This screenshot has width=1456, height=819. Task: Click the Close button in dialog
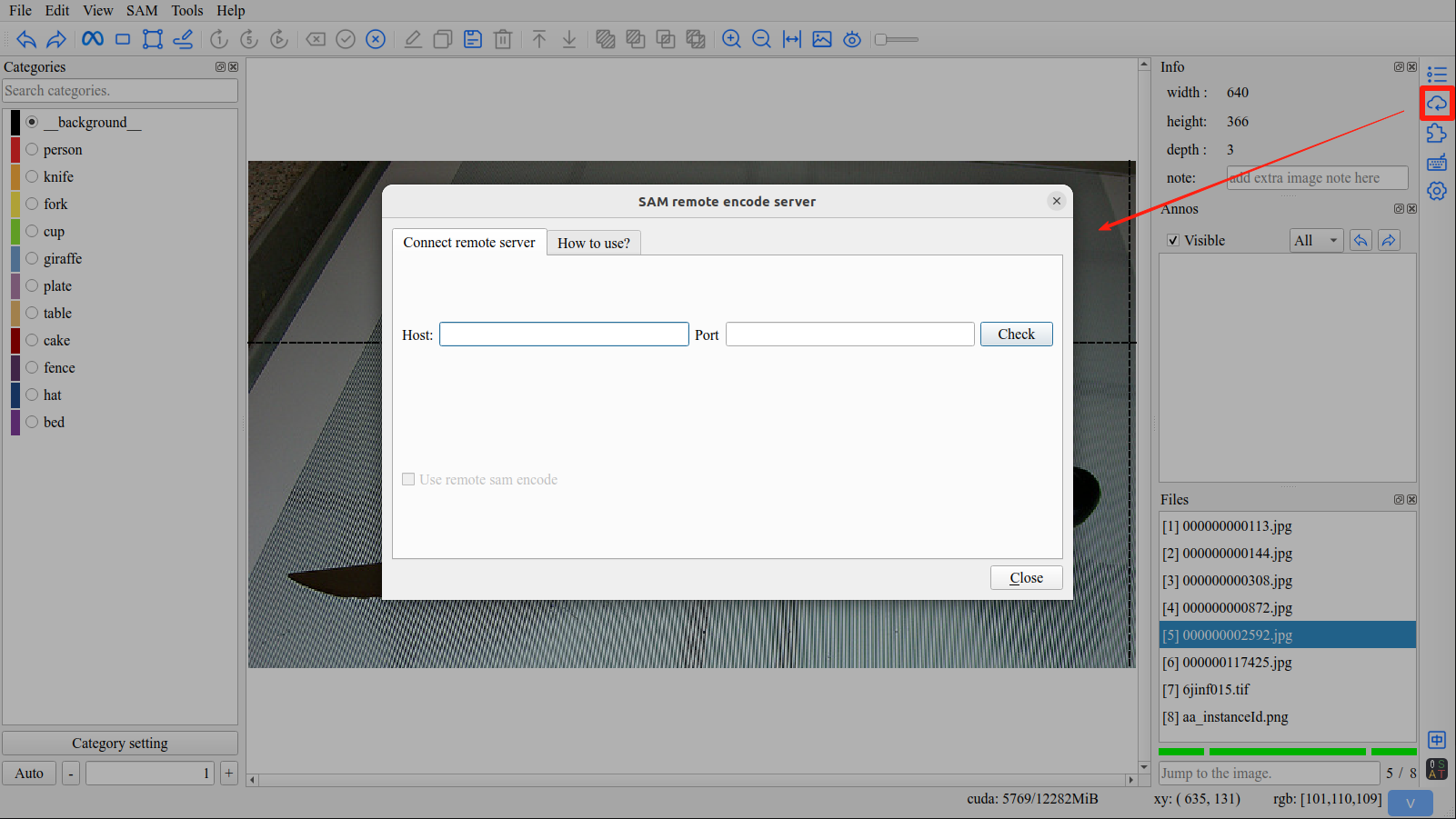pos(1027,577)
